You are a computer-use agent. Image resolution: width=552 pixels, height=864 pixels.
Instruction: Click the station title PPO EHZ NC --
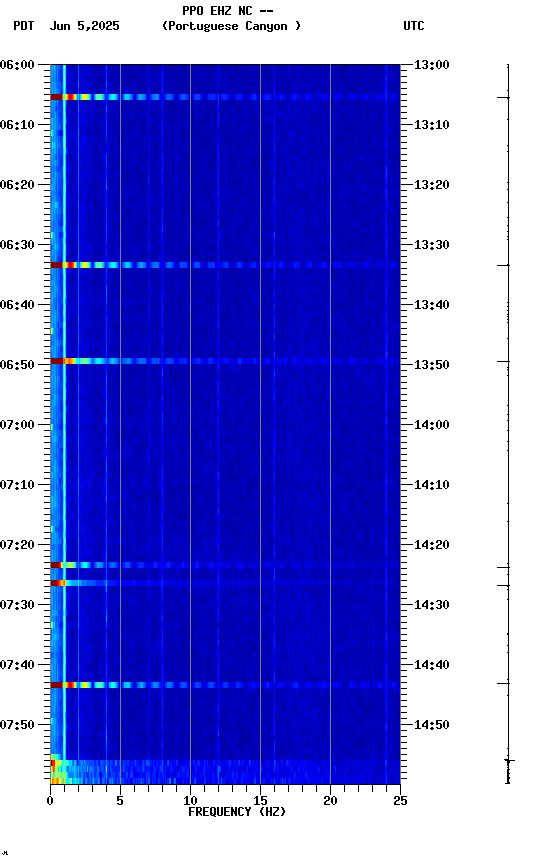pyautogui.click(x=228, y=10)
